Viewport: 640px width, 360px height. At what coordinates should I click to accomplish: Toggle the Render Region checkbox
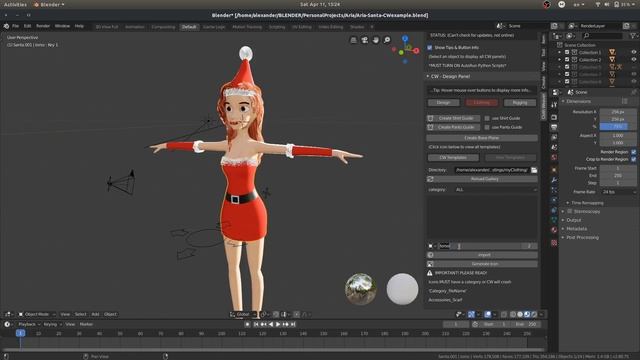tap(633, 152)
